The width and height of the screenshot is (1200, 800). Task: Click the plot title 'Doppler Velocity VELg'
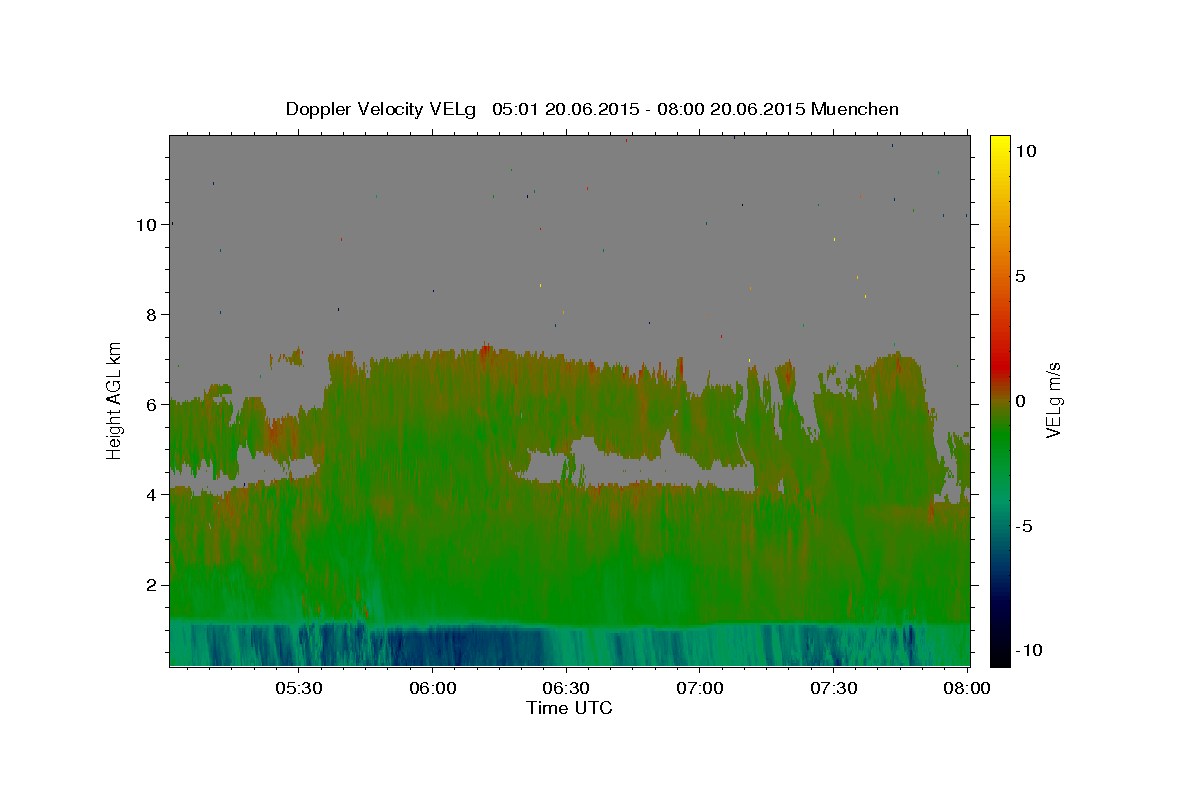pyautogui.click(x=381, y=109)
